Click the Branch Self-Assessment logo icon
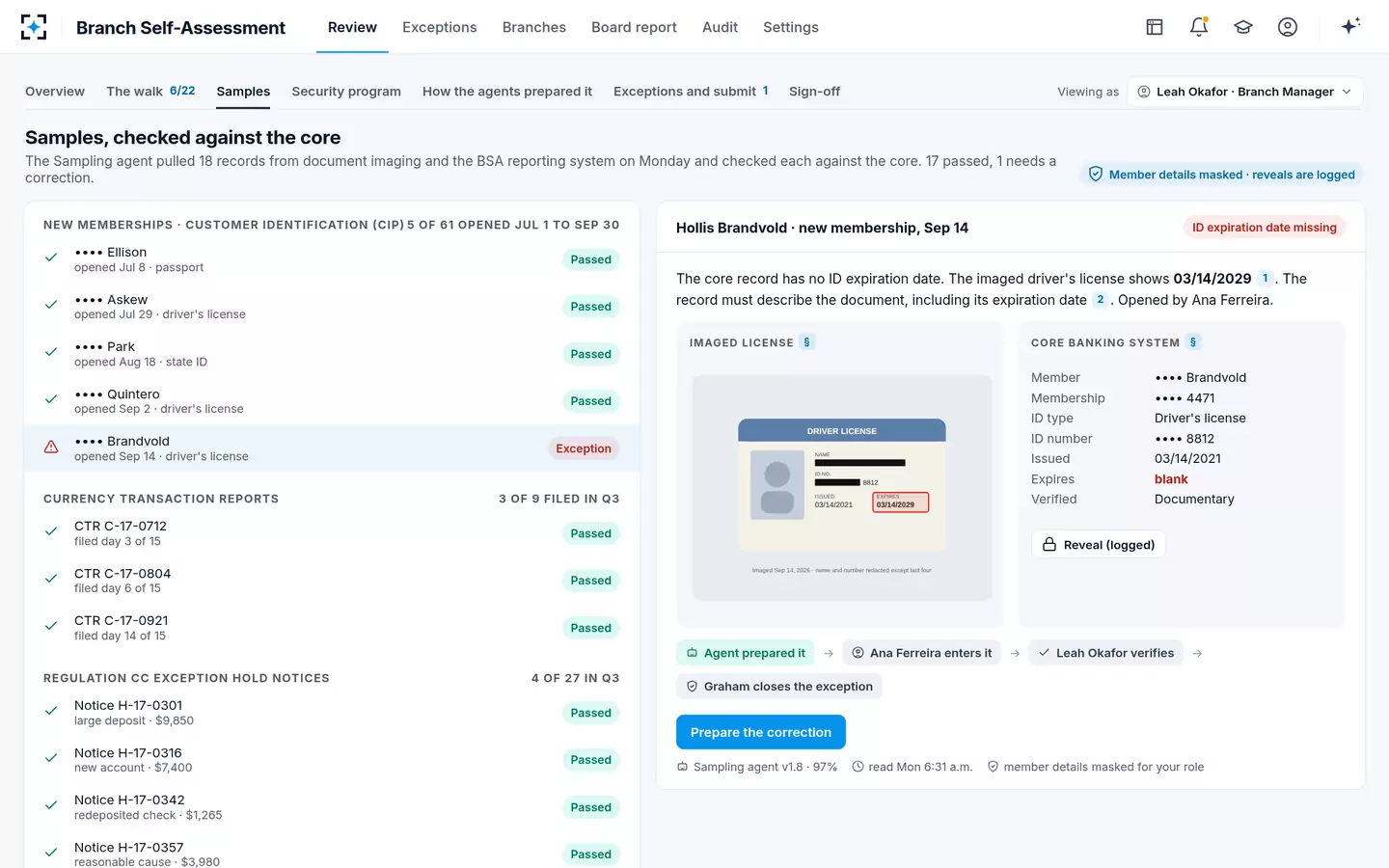This screenshot has height=868, width=1389. click(34, 27)
